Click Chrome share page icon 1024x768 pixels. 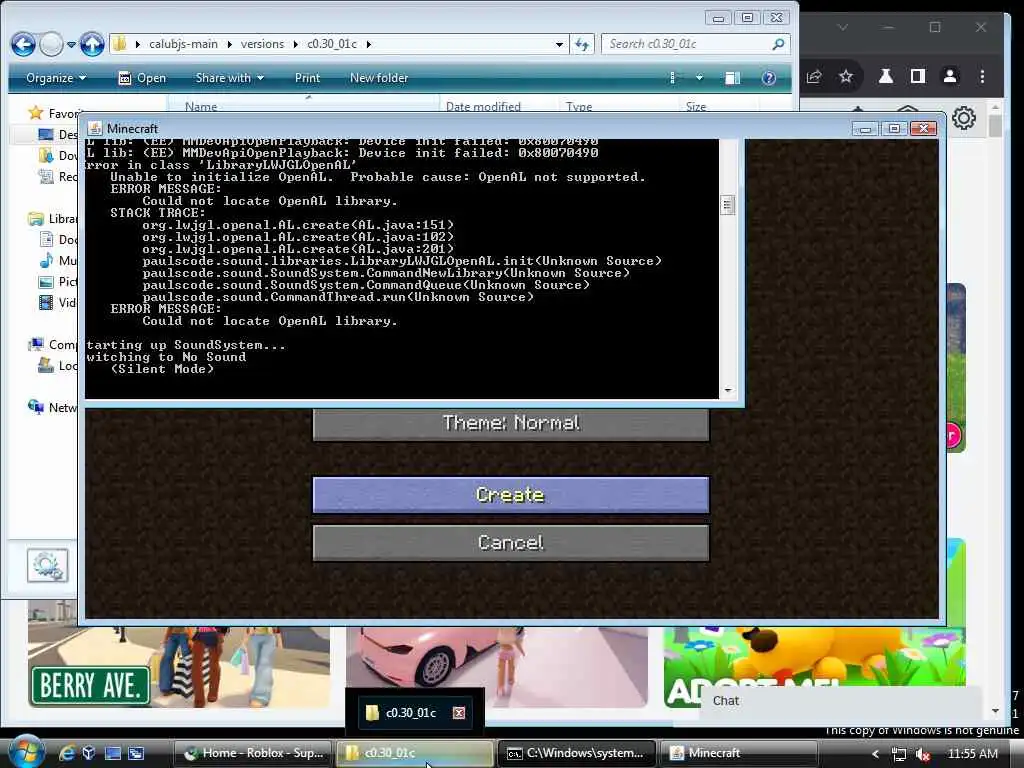point(814,76)
